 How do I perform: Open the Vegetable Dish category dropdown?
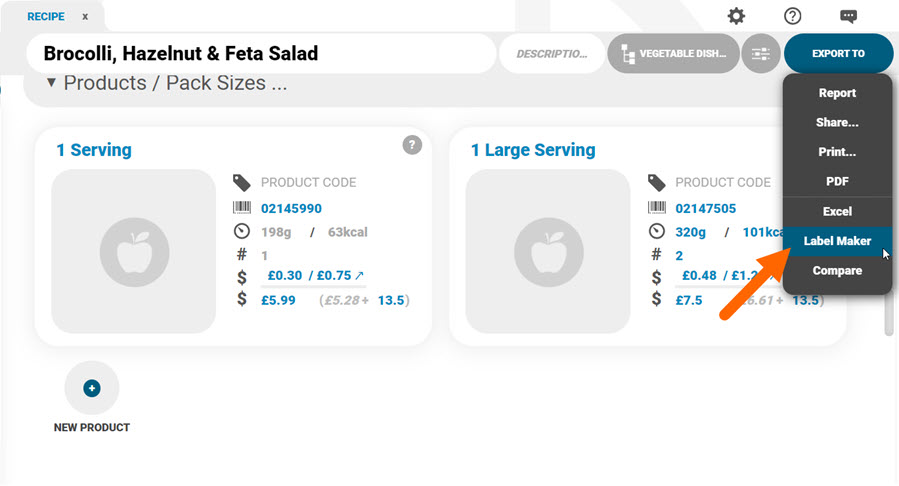tap(674, 54)
